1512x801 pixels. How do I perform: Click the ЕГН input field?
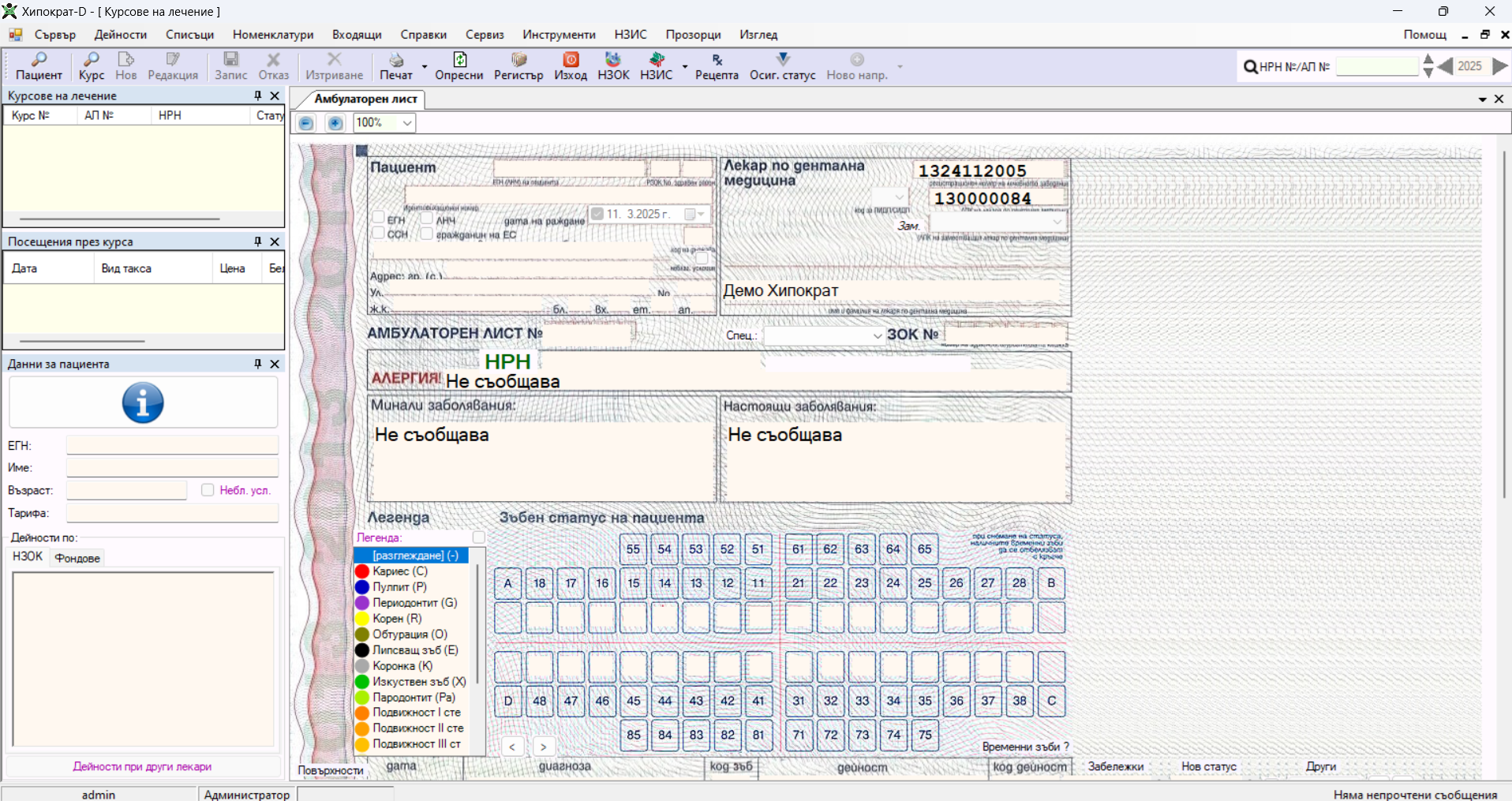point(172,445)
